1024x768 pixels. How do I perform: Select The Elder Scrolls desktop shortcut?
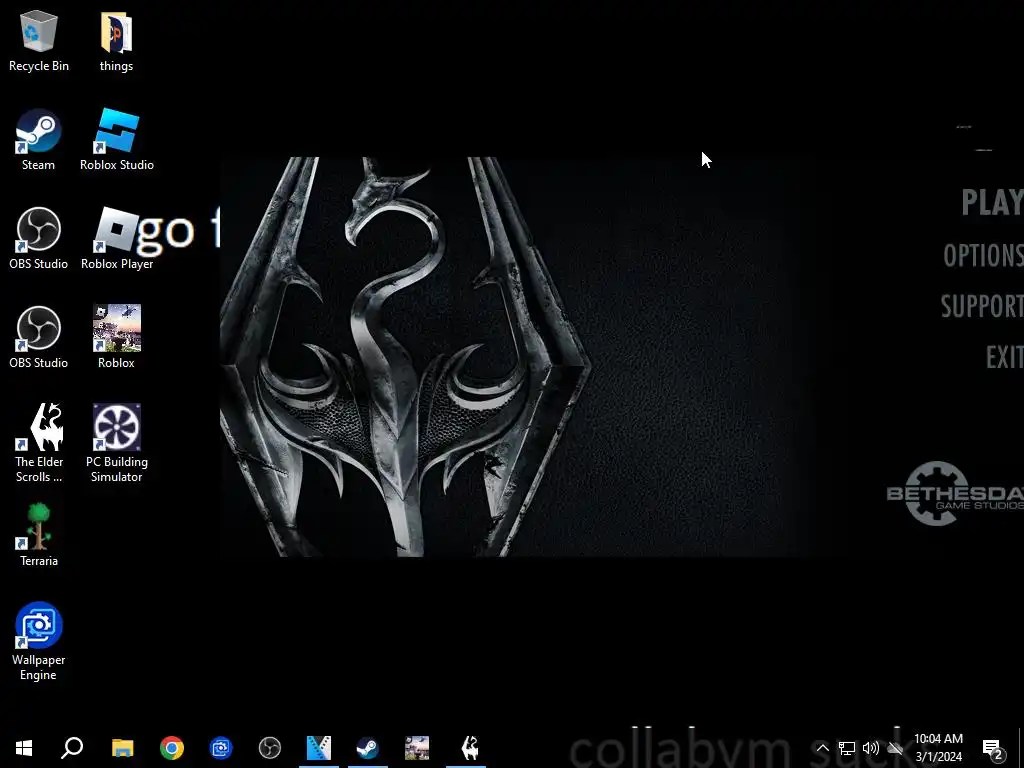(39, 443)
